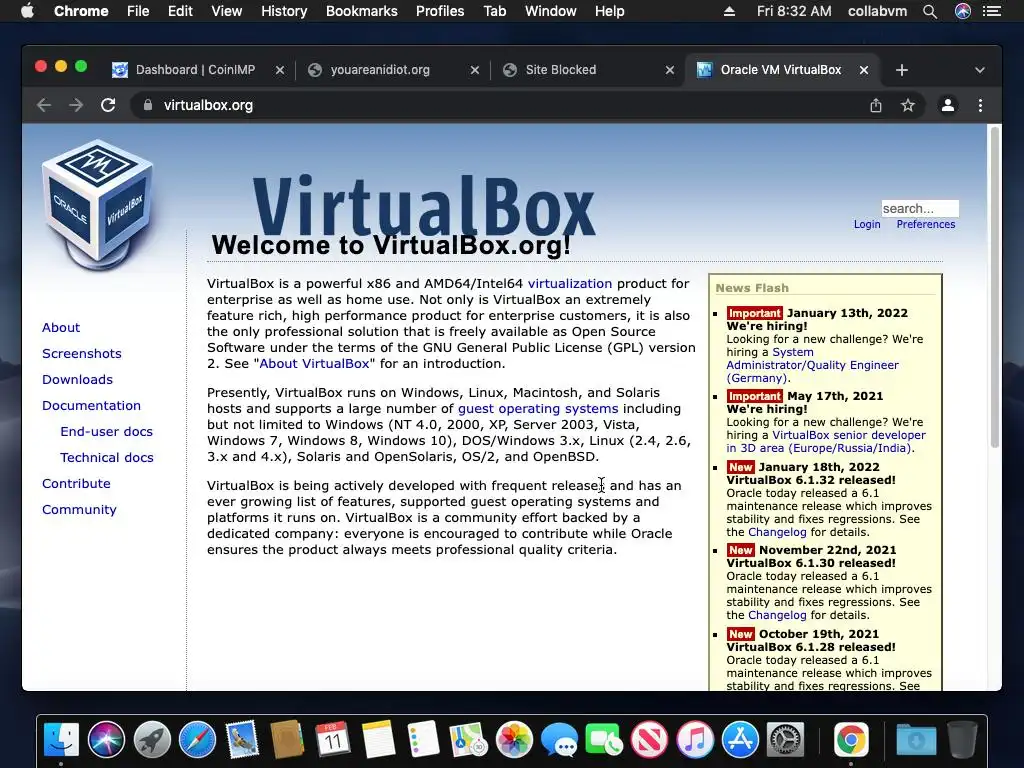Click the browser back arrow

tap(44, 105)
